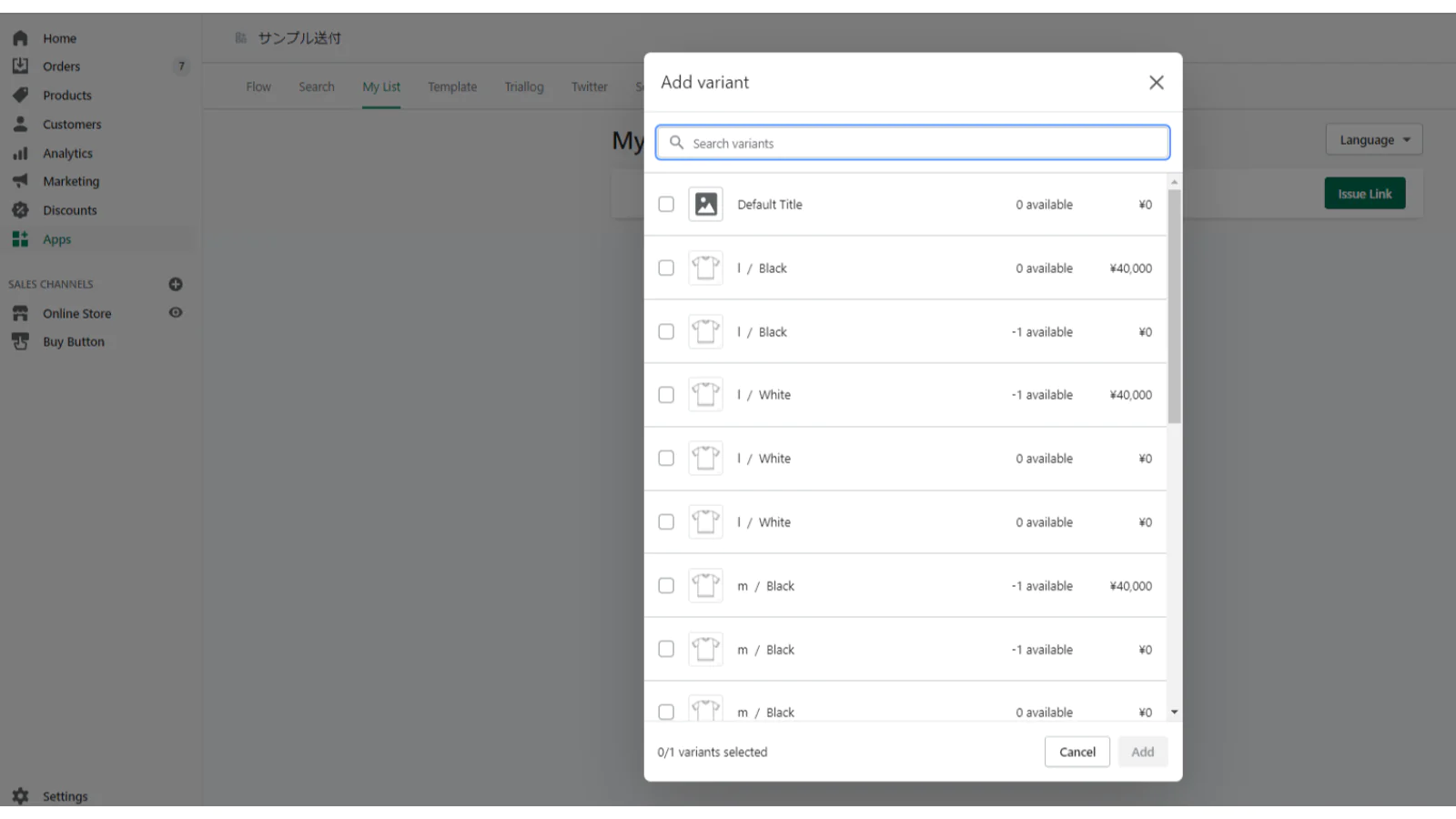This screenshot has height=819, width=1456.
Task: Open Orders via its inbox icon
Action: (20, 66)
